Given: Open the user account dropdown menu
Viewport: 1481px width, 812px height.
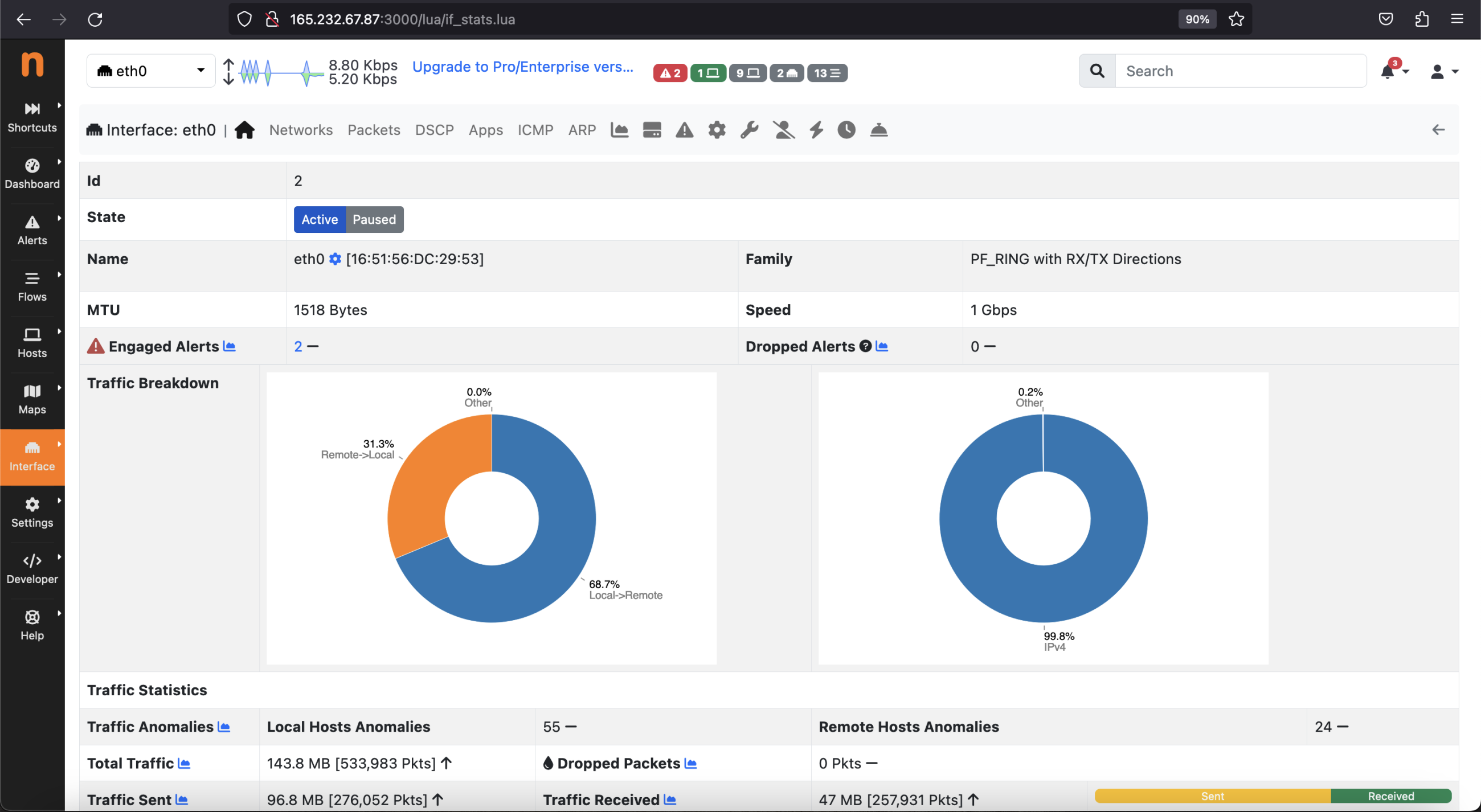Looking at the screenshot, I should pyautogui.click(x=1442, y=72).
